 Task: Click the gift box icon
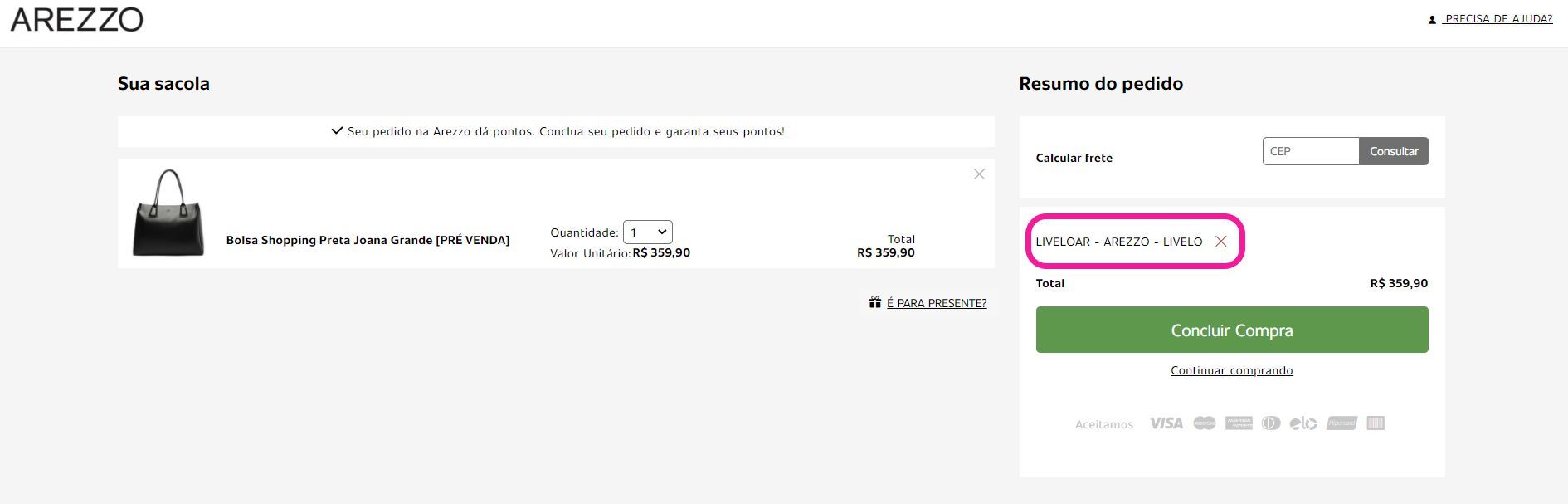(874, 302)
